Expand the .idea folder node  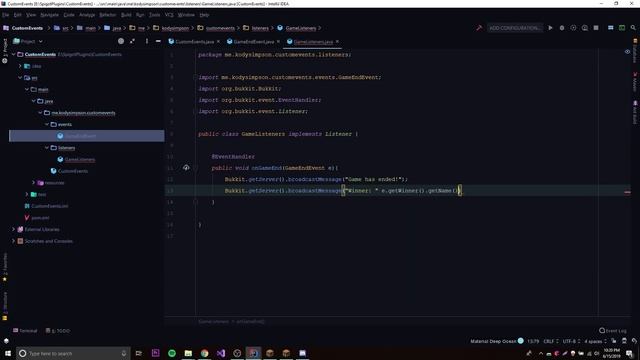click(x=20, y=66)
